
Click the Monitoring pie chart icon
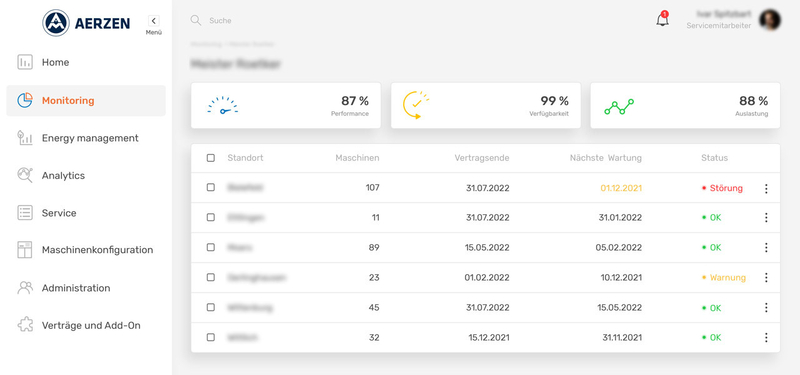pos(24,101)
